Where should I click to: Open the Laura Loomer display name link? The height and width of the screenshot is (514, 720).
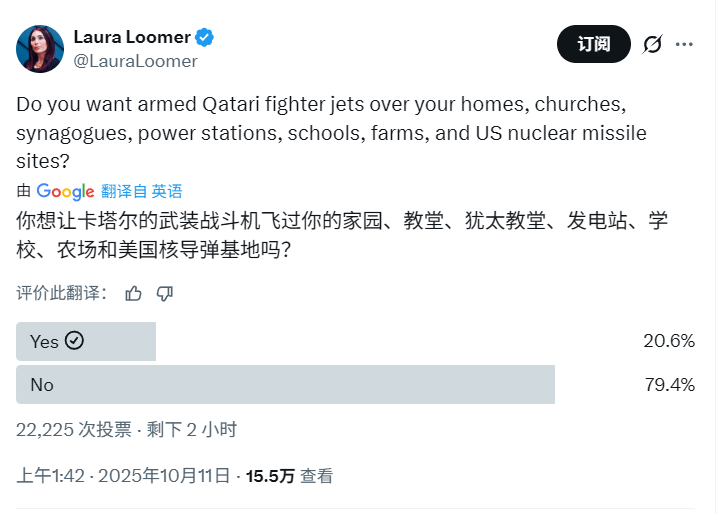pos(131,37)
